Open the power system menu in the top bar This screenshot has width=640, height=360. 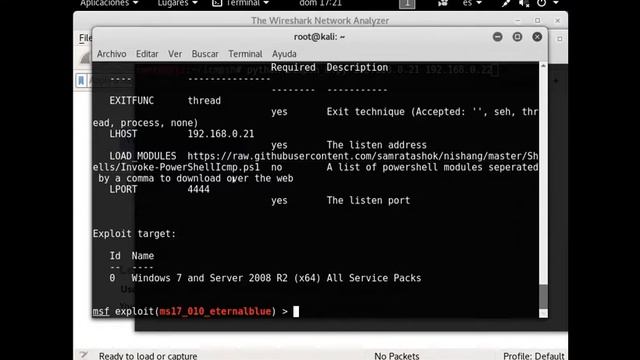547,3
